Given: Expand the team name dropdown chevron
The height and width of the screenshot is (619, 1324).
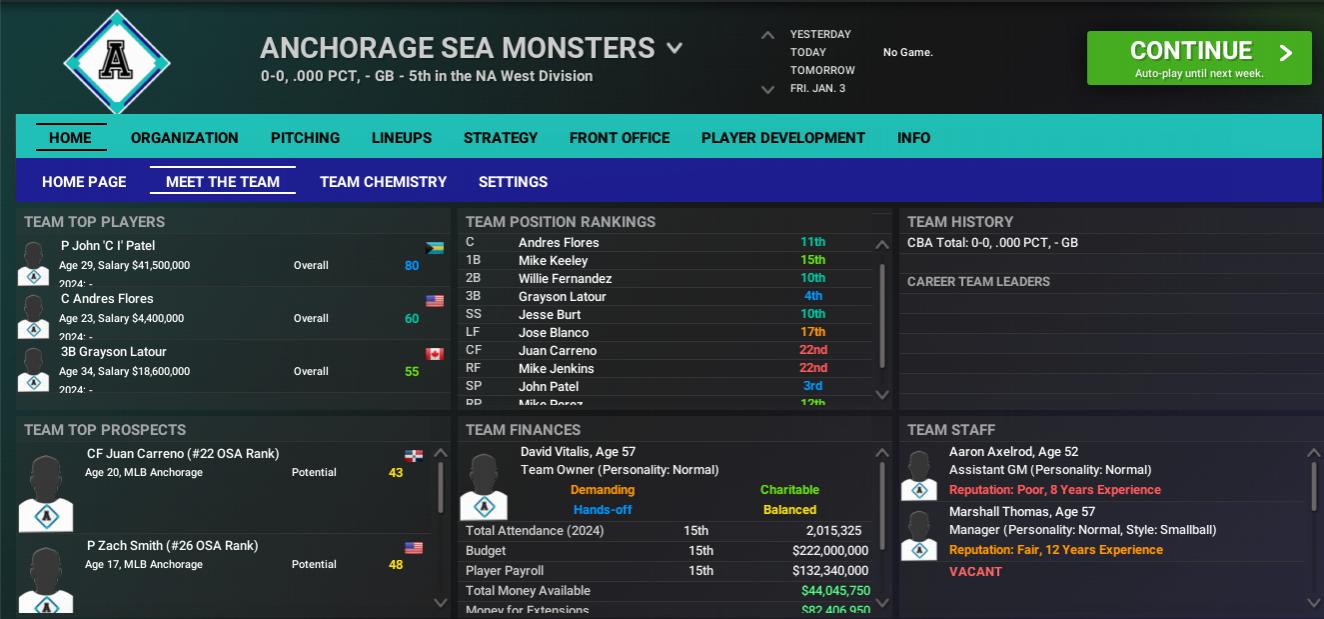Looking at the screenshot, I should click(675, 48).
